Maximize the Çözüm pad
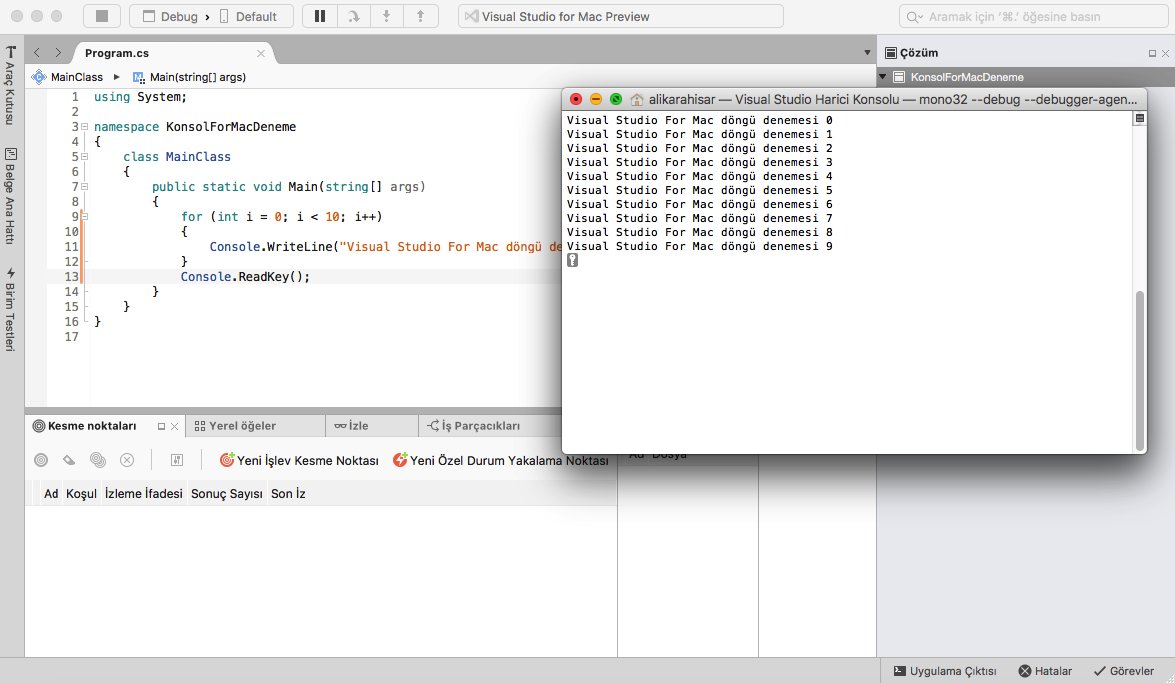This screenshot has width=1175, height=683. 1153,53
